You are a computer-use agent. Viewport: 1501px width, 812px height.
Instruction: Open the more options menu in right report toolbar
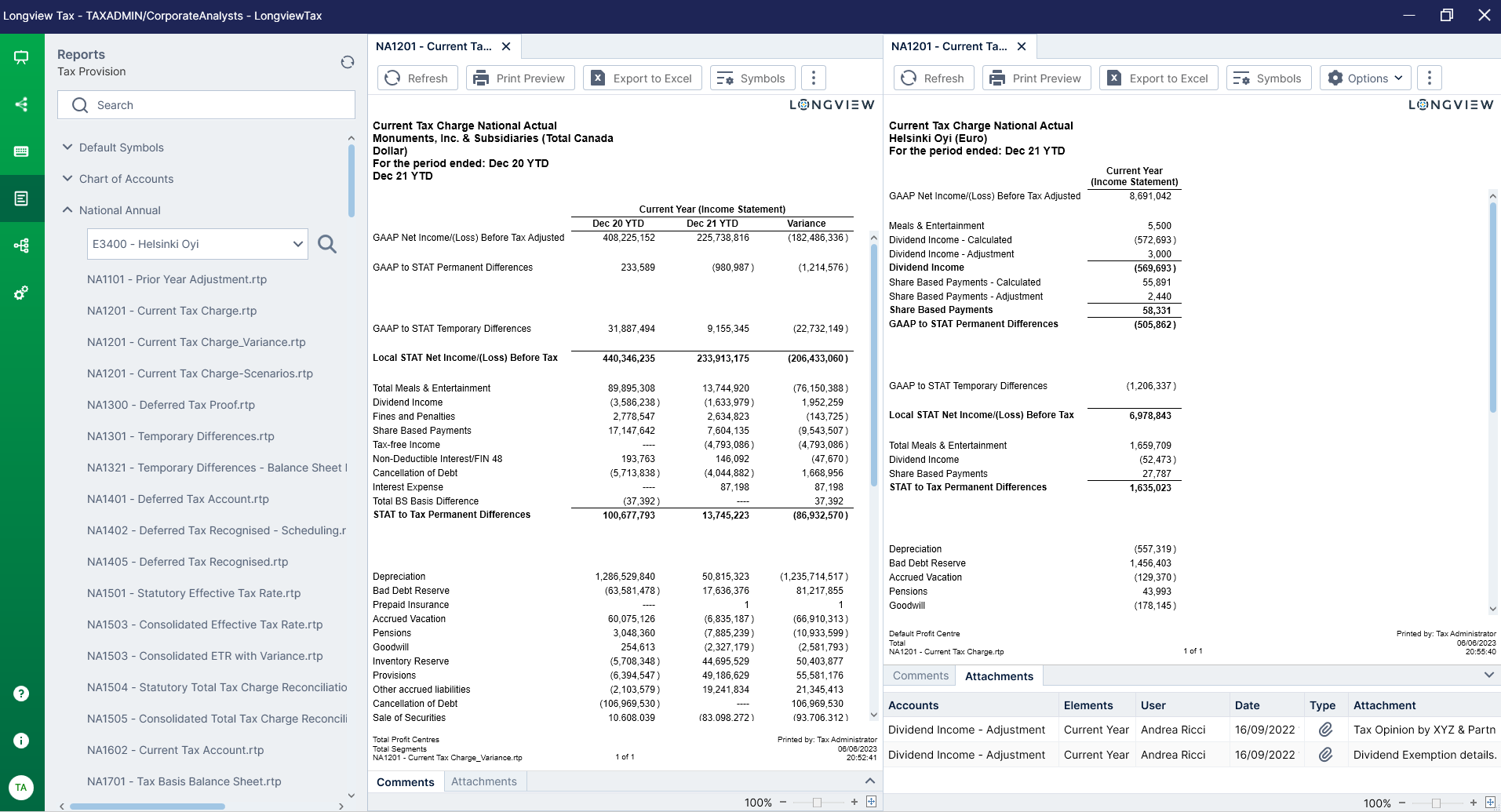pyautogui.click(x=1430, y=78)
